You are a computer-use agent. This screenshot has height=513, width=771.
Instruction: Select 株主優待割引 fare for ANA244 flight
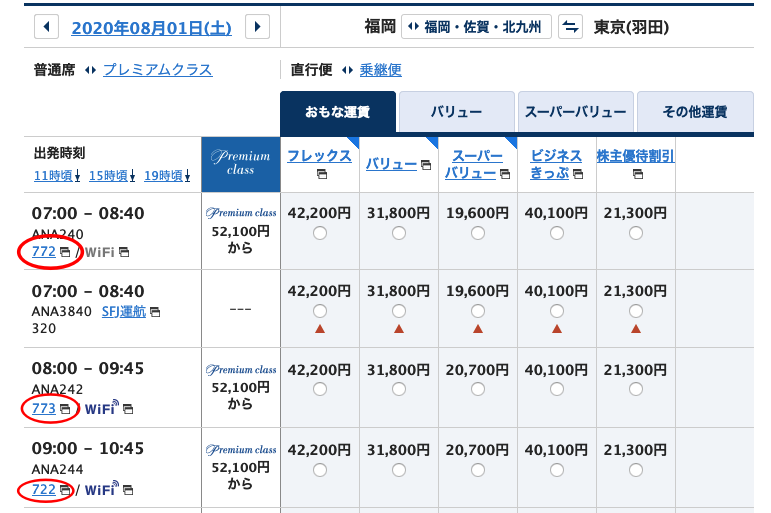636,470
